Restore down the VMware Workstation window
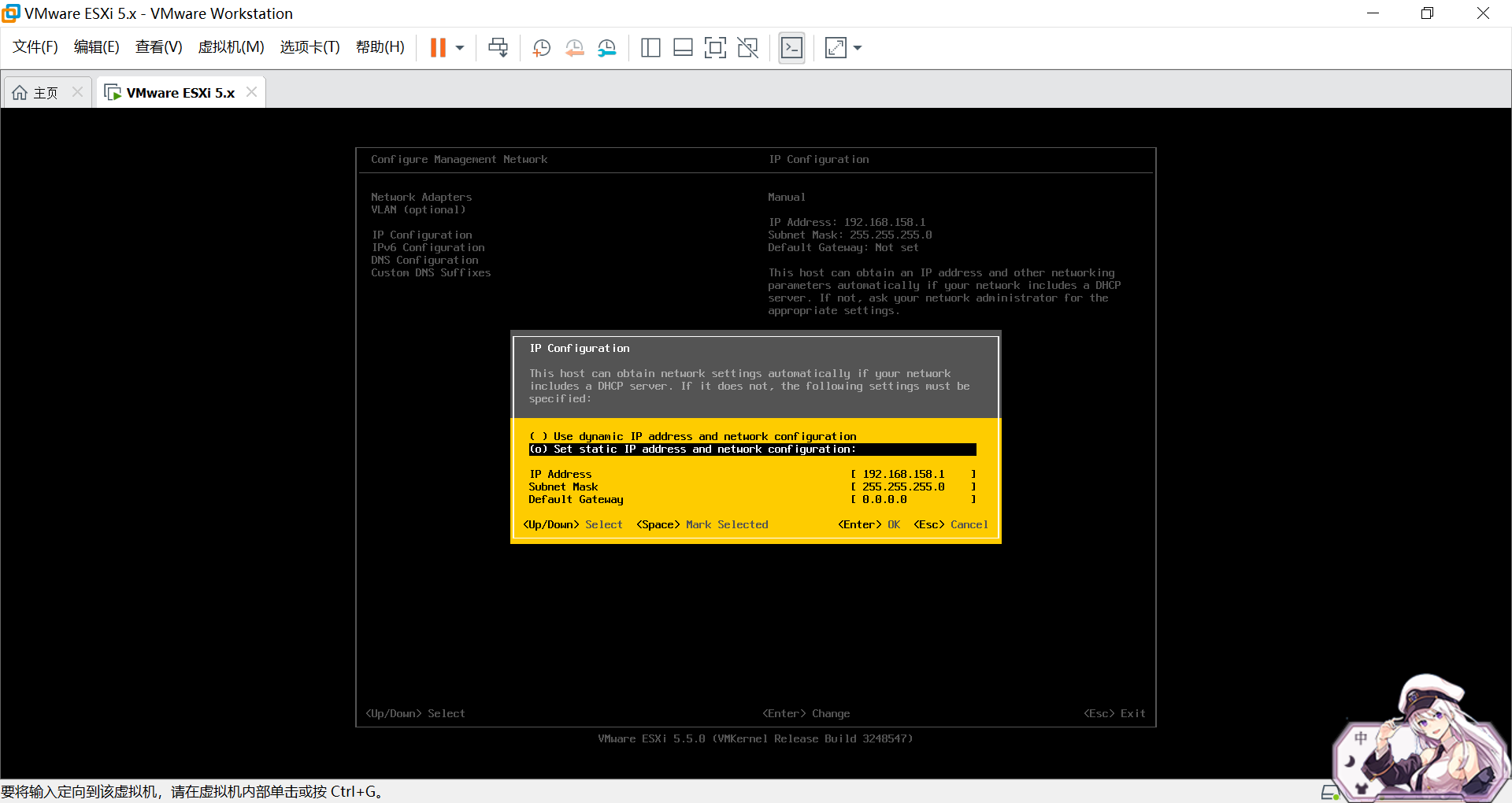Screen dimensions: 1512x803 click(x=1427, y=13)
